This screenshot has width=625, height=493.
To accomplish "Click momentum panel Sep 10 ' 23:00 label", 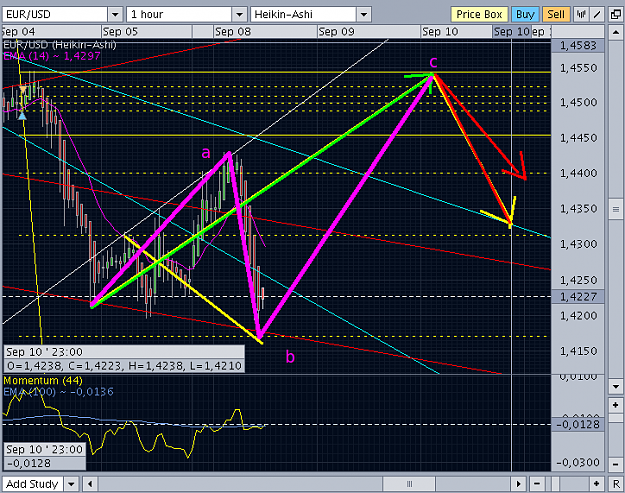I will pos(44,450).
